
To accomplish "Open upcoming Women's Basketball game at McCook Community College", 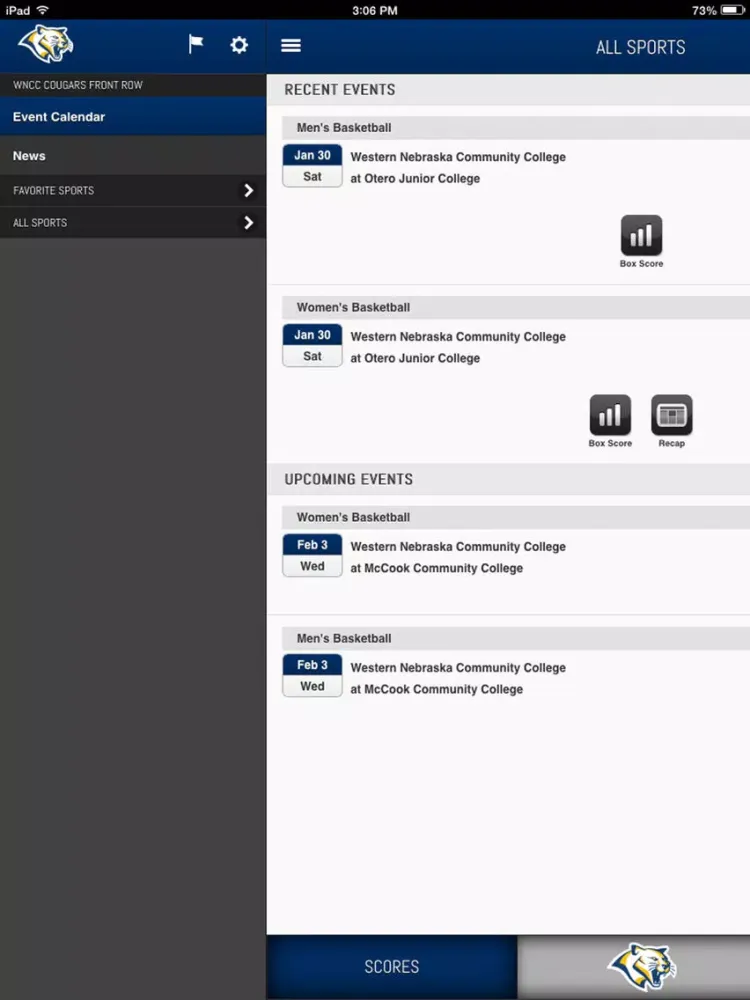I will click(x=458, y=557).
